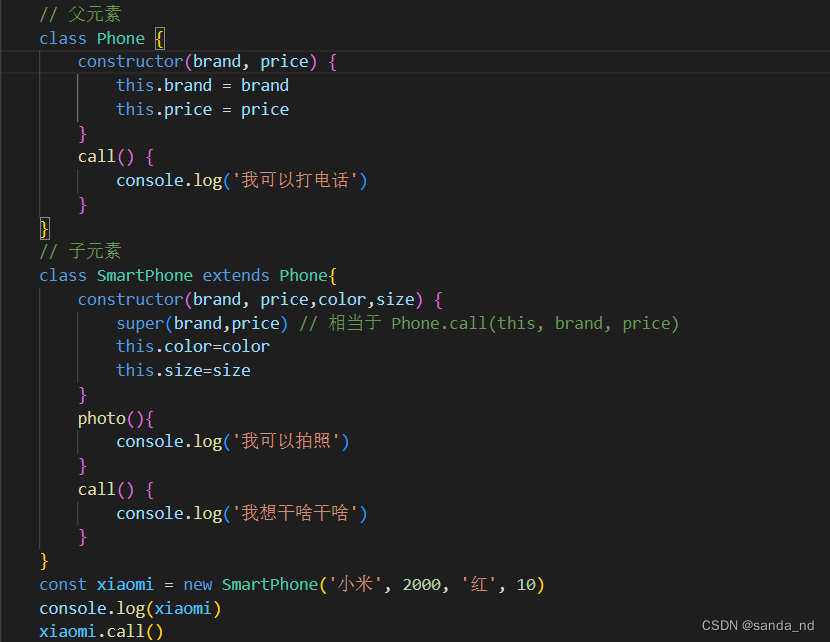Click the 'photo(){' method declaration

(x=116, y=419)
